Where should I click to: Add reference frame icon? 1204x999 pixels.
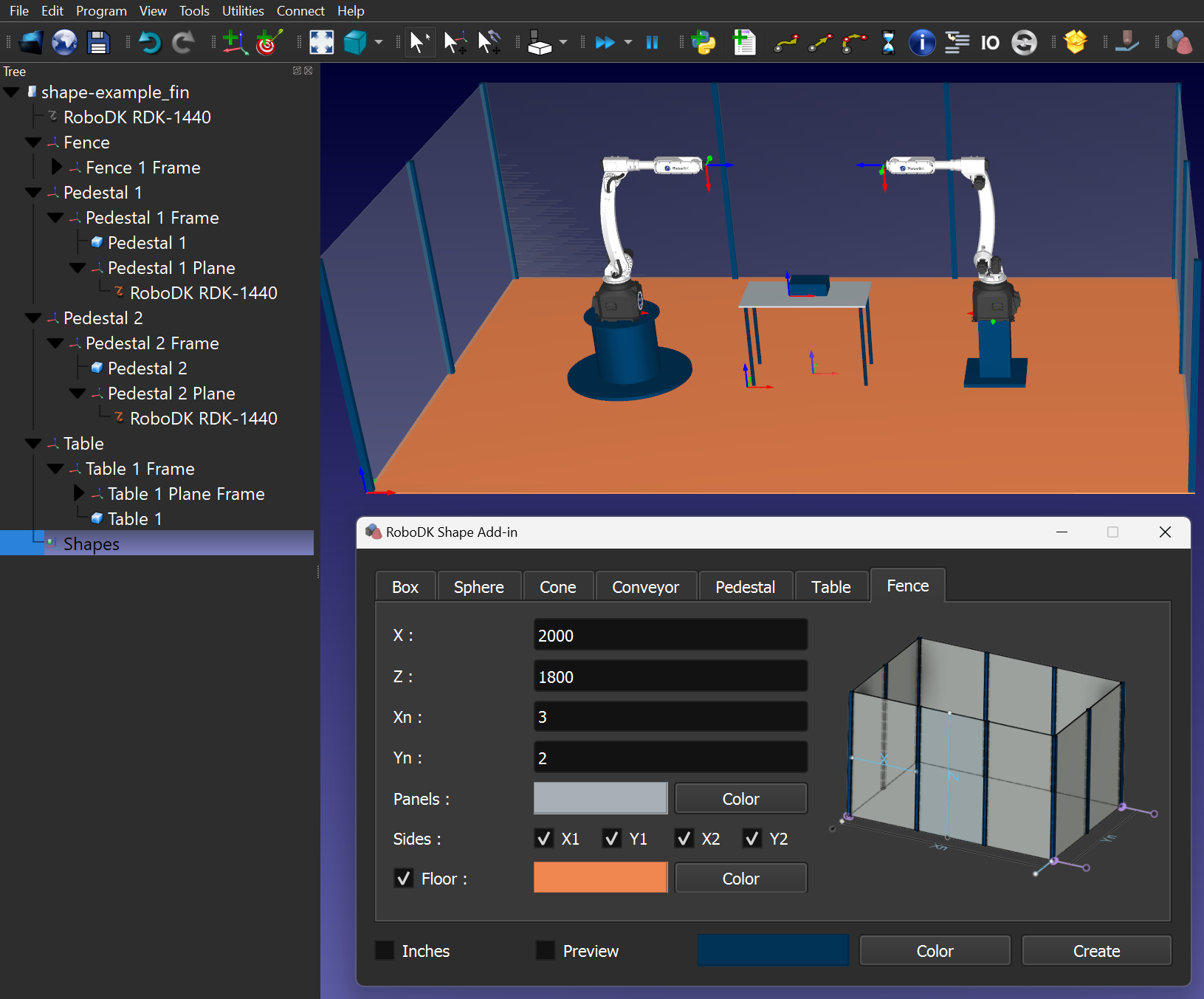coord(235,42)
